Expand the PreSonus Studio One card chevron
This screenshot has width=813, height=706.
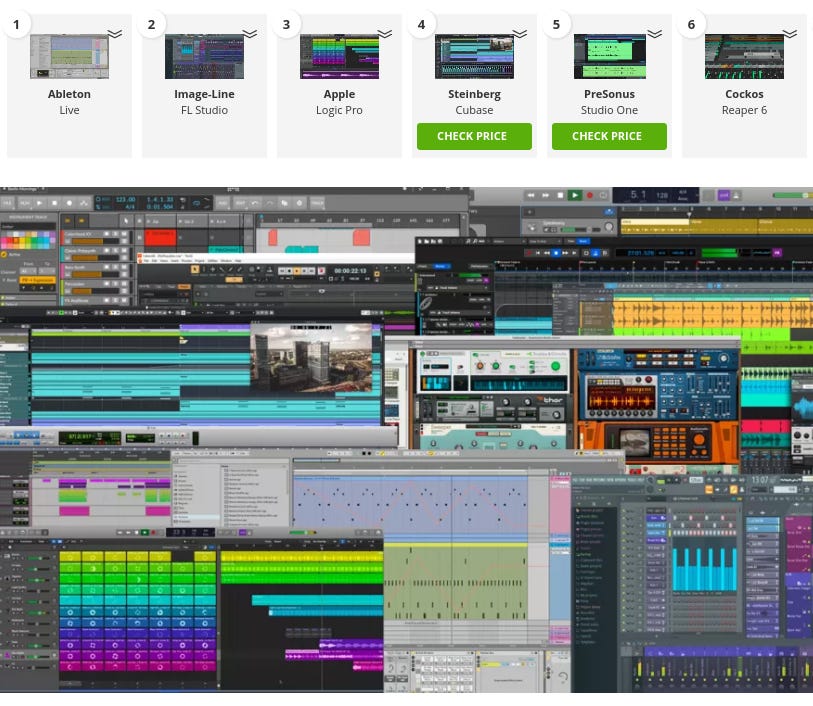coord(654,34)
